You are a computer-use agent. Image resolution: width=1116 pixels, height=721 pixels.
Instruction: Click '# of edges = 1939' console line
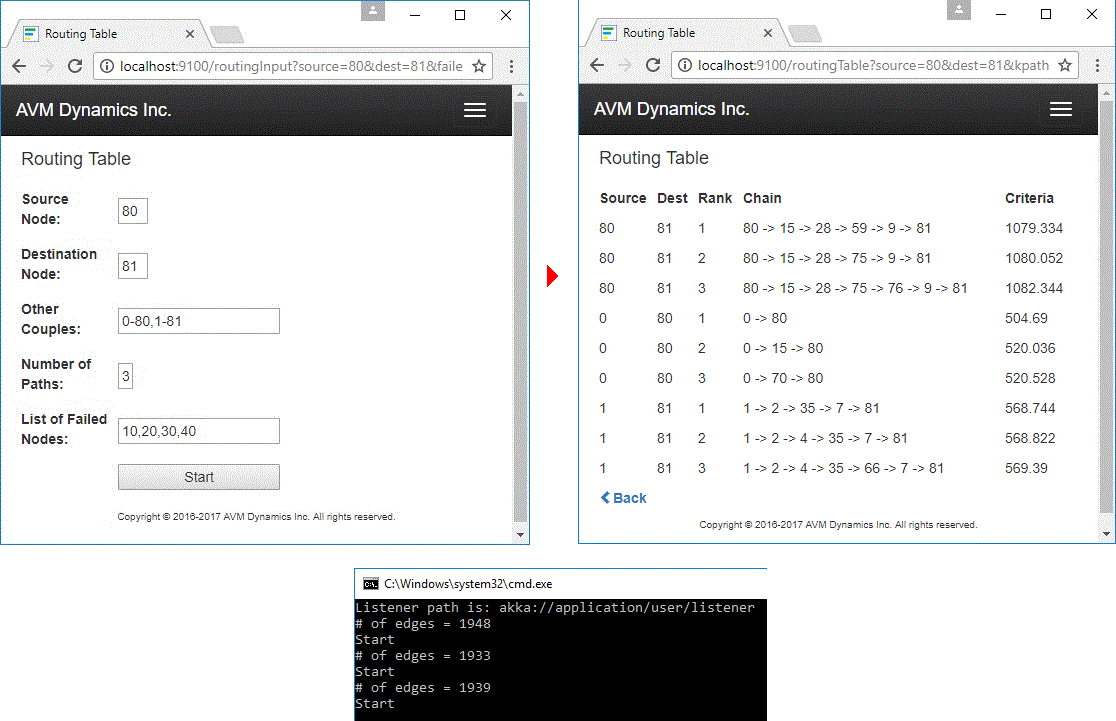423,688
